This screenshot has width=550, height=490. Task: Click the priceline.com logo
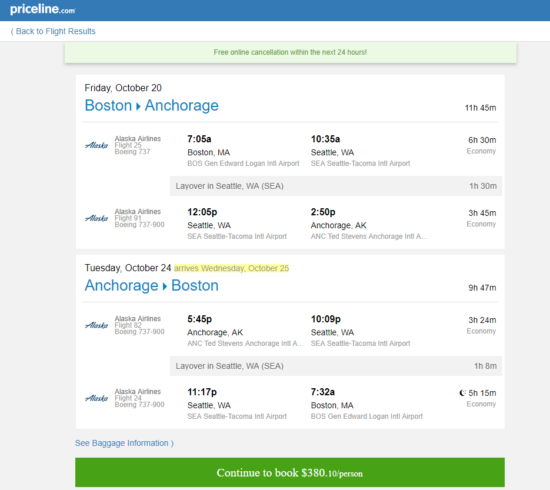[42, 9]
